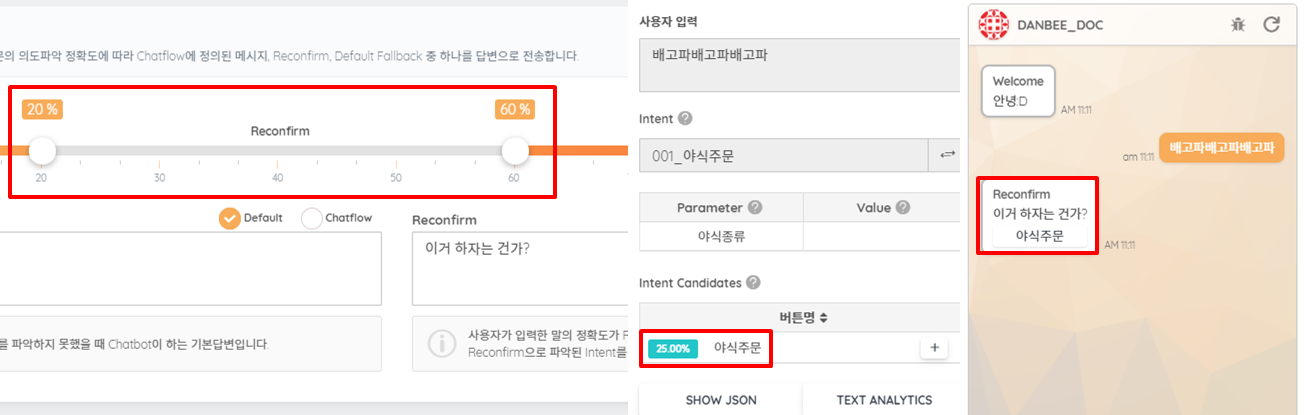This screenshot has height=415, width=1304.
Task: Click the help icon beside Value header
Action: 903,208
